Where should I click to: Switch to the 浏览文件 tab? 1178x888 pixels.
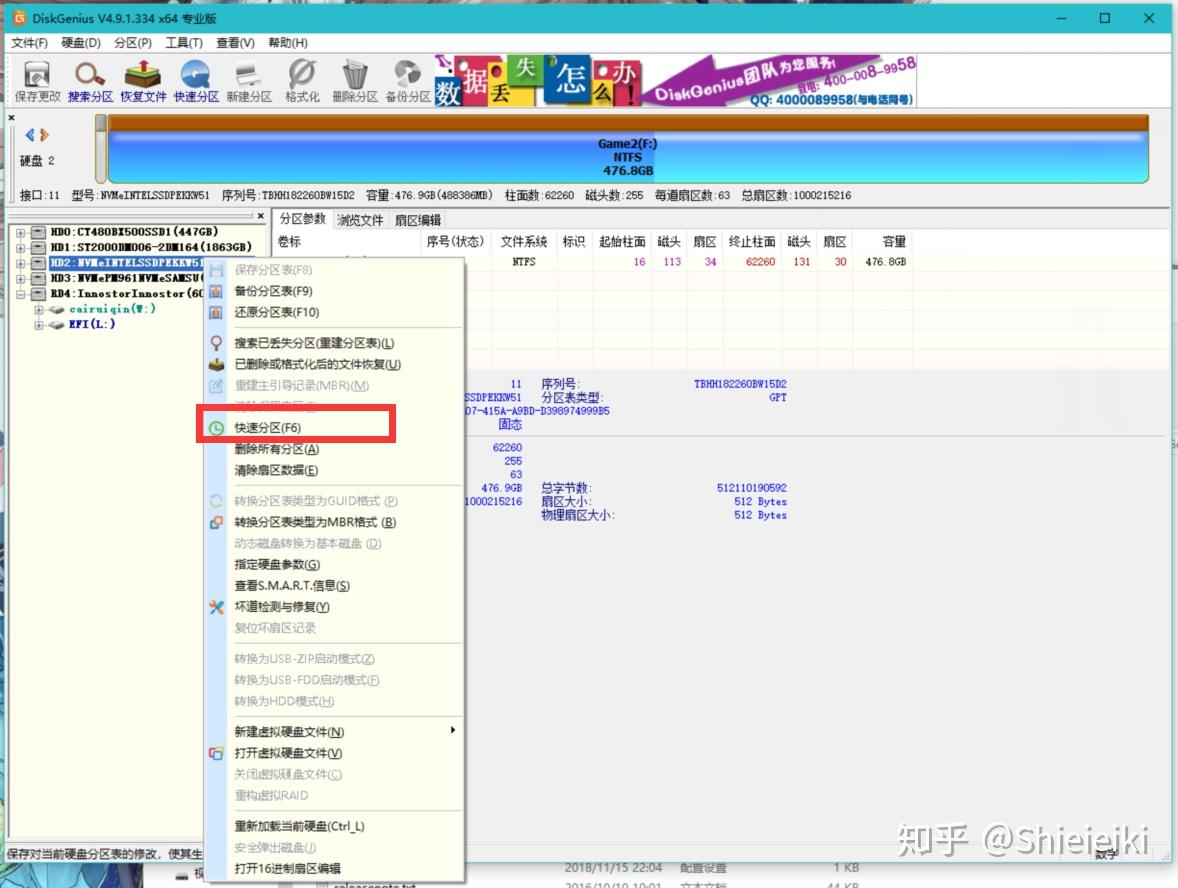coord(359,219)
